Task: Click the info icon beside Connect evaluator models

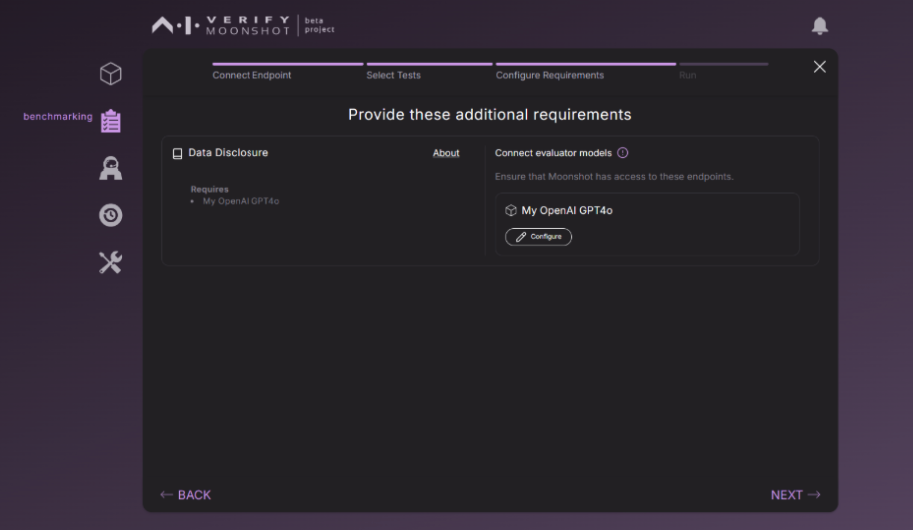Action: [622, 153]
